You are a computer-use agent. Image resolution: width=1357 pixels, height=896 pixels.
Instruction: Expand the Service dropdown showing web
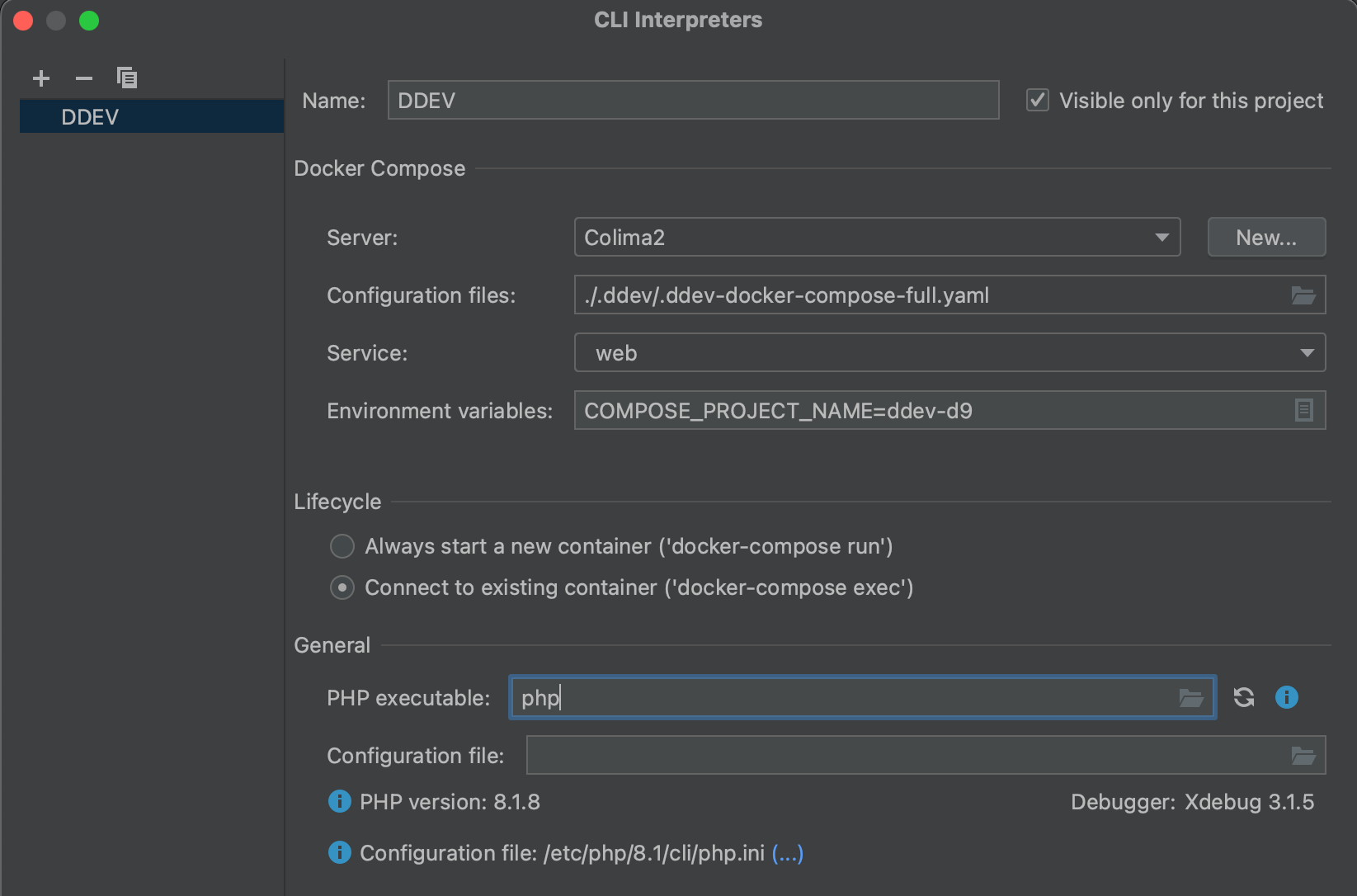[949, 352]
